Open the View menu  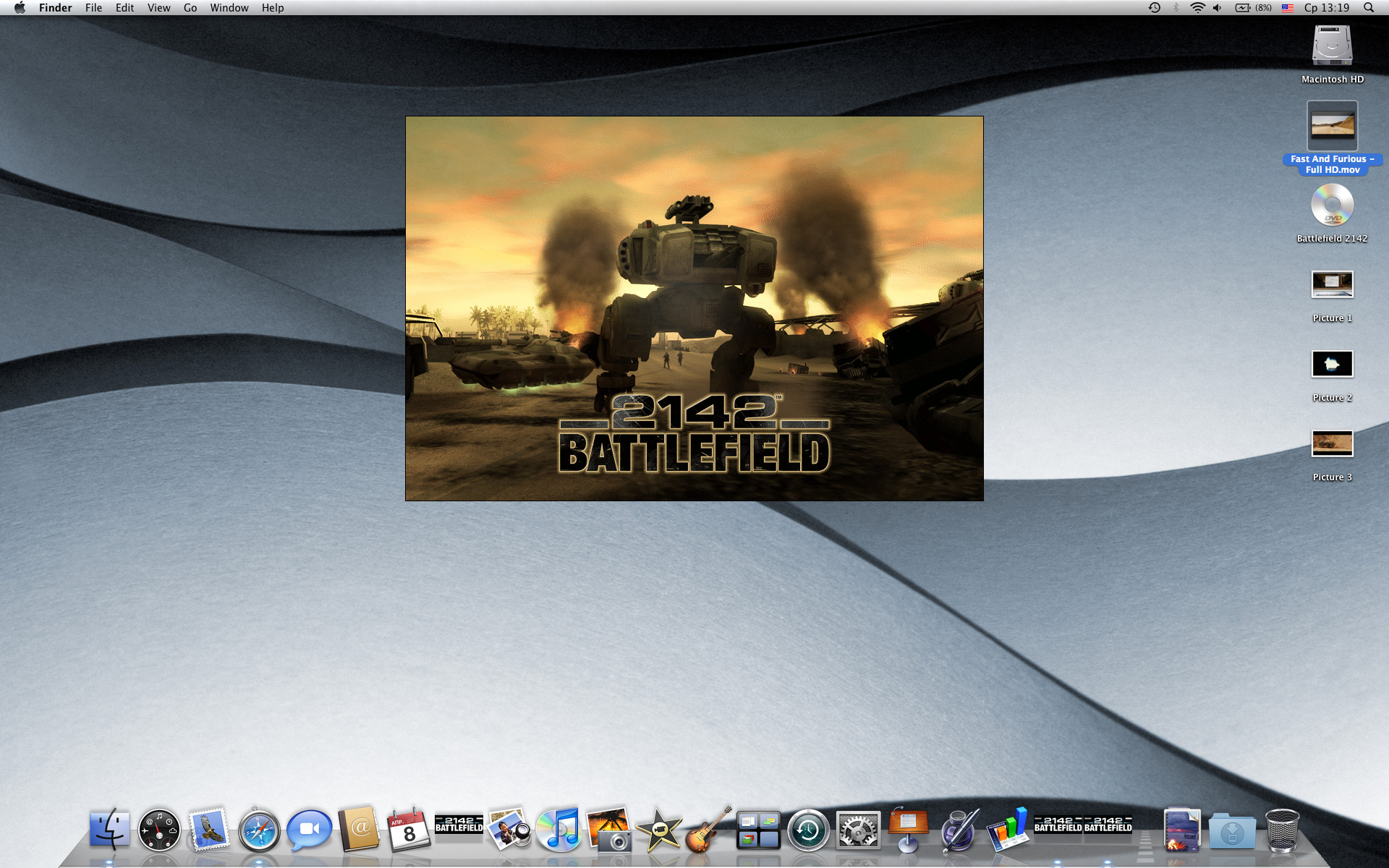tap(158, 8)
